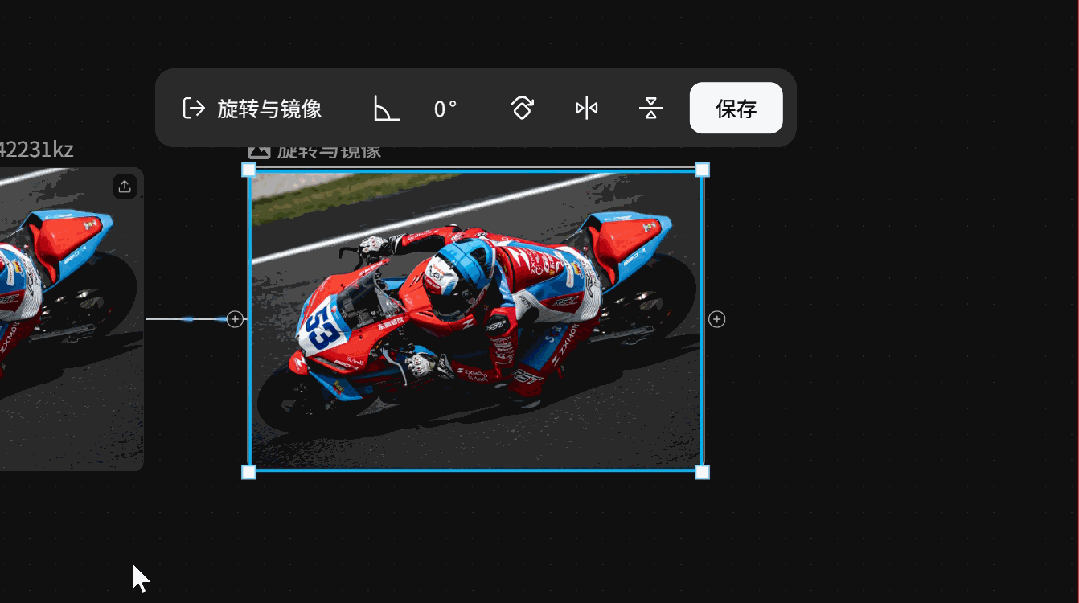Click the exit icon beside 旋转与镜像

pyautogui.click(x=193, y=108)
